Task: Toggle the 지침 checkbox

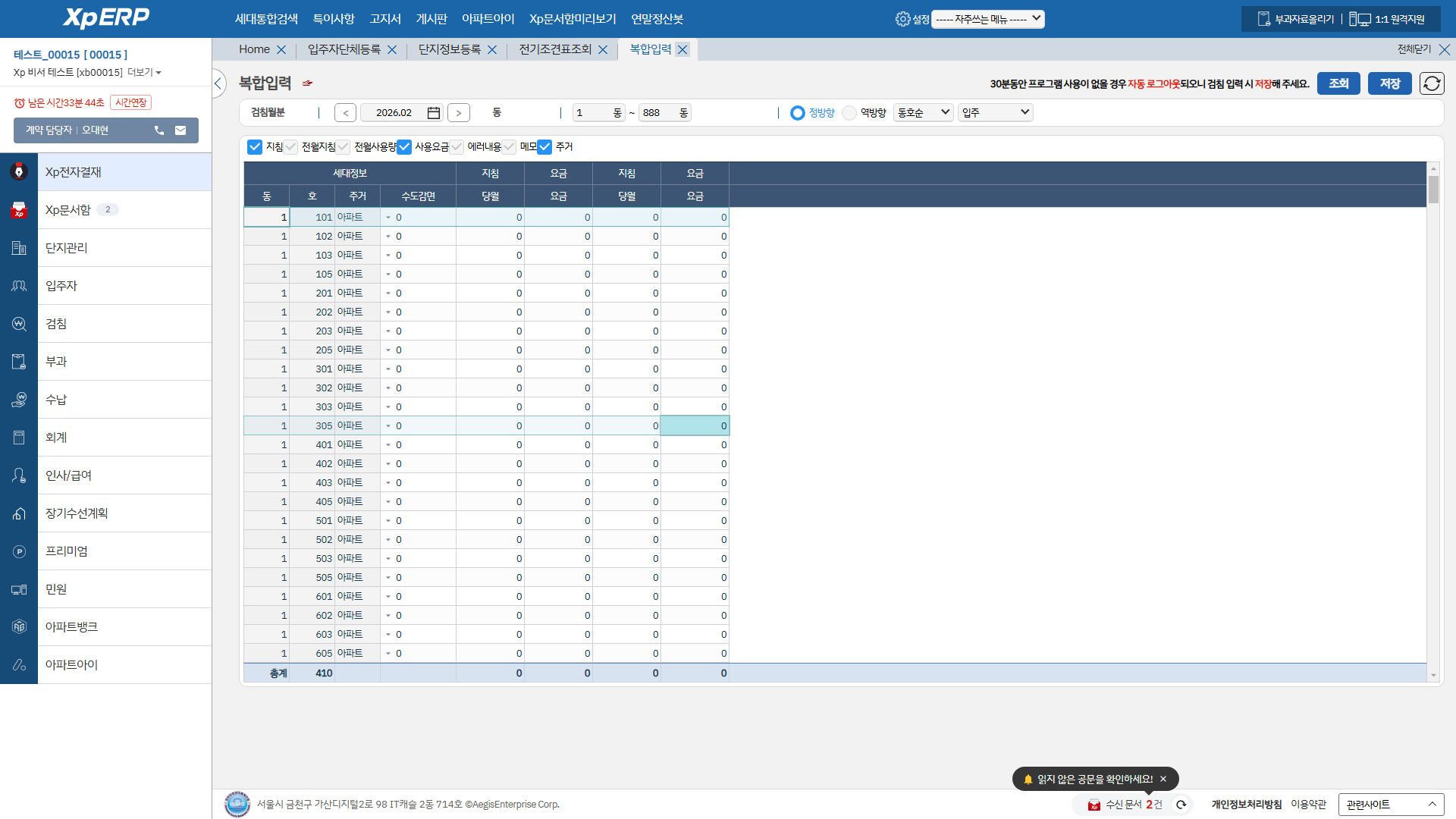Action: click(x=255, y=147)
